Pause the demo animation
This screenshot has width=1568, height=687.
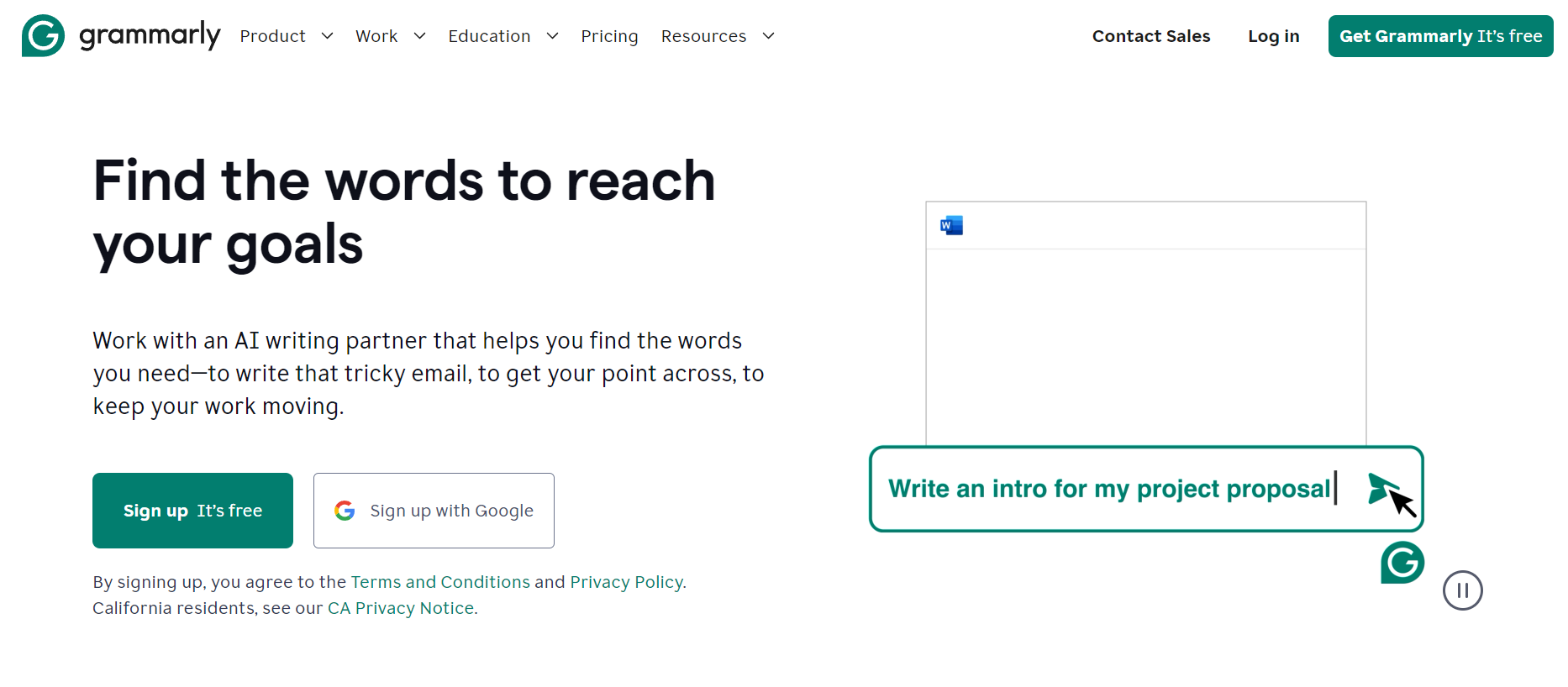1463,590
